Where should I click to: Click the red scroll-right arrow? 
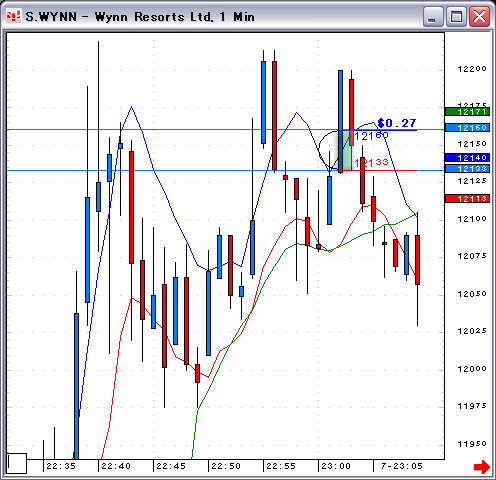click(x=481, y=466)
